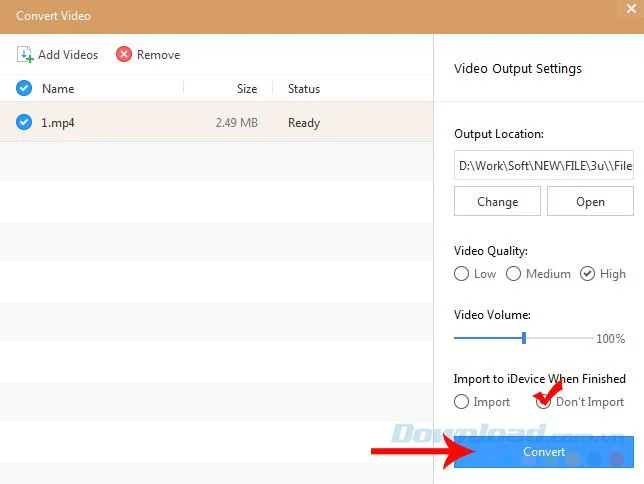The height and width of the screenshot is (484, 644).
Task: Select High video quality
Action: click(587, 274)
